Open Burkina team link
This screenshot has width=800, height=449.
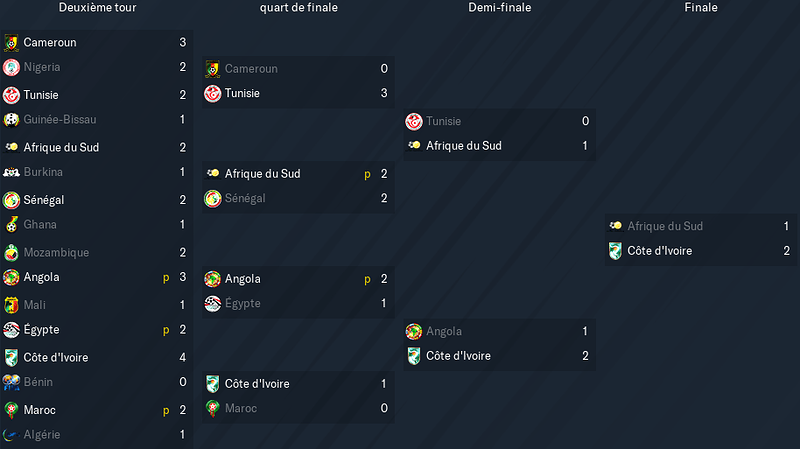(43, 172)
